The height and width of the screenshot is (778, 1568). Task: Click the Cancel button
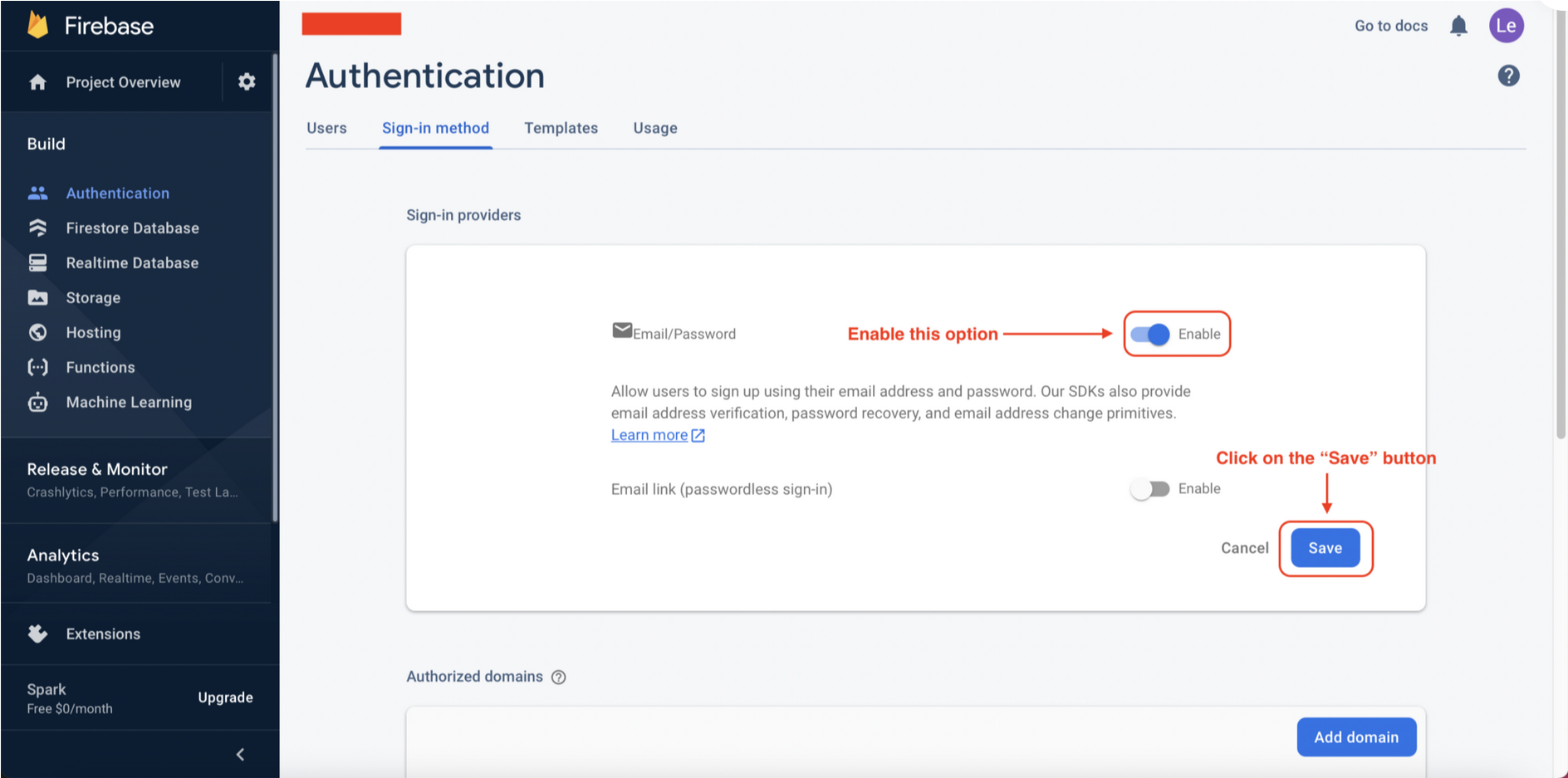click(x=1245, y=548)
